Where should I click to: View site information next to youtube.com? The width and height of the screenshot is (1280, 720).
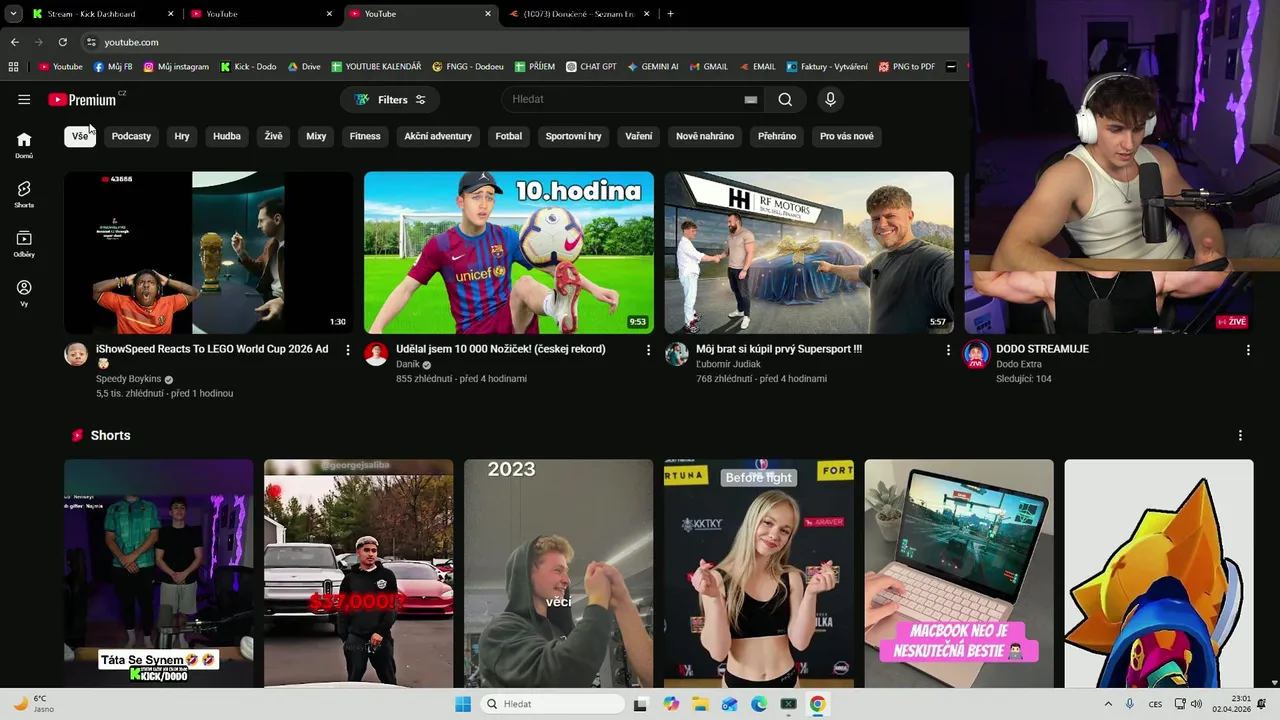[x=91, y=42]
